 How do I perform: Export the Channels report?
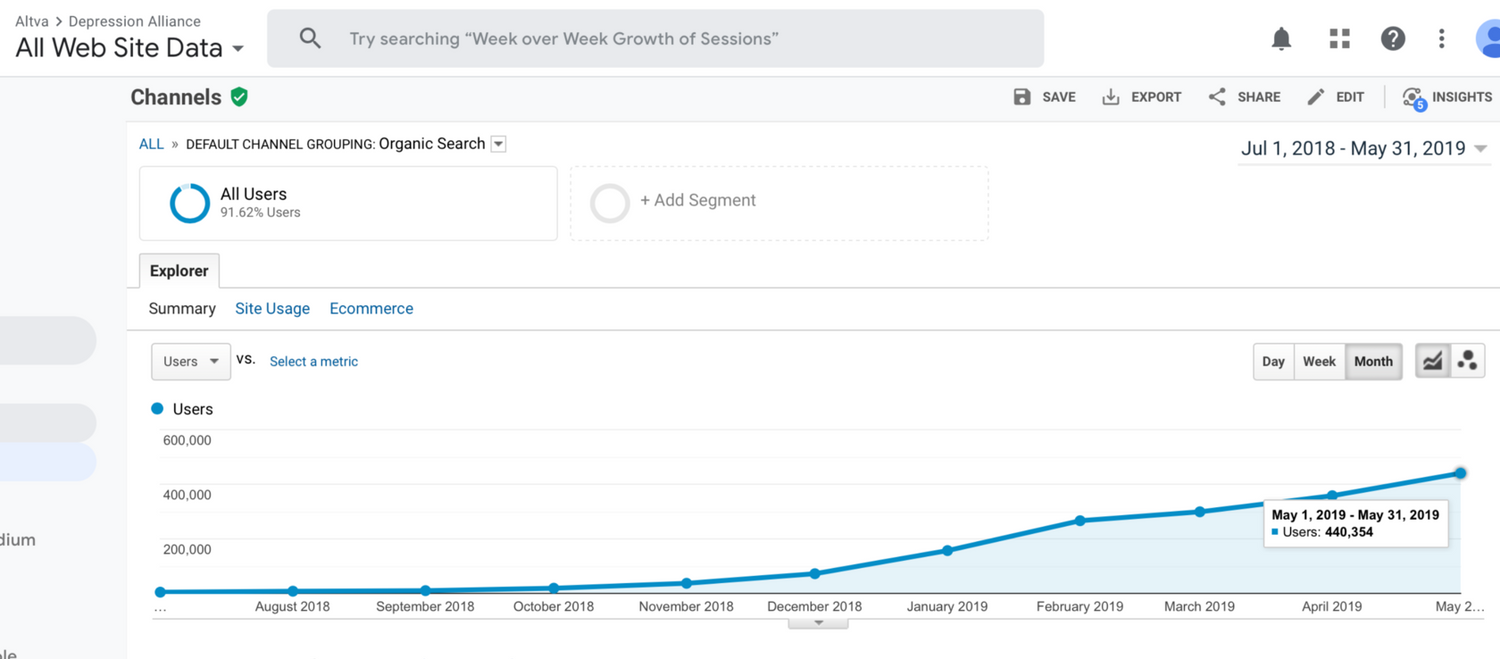click(x=1141, y=97)
